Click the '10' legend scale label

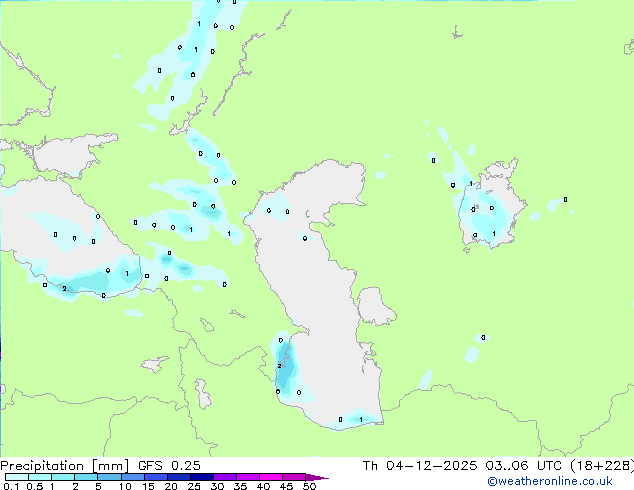[x=125, y=486]
